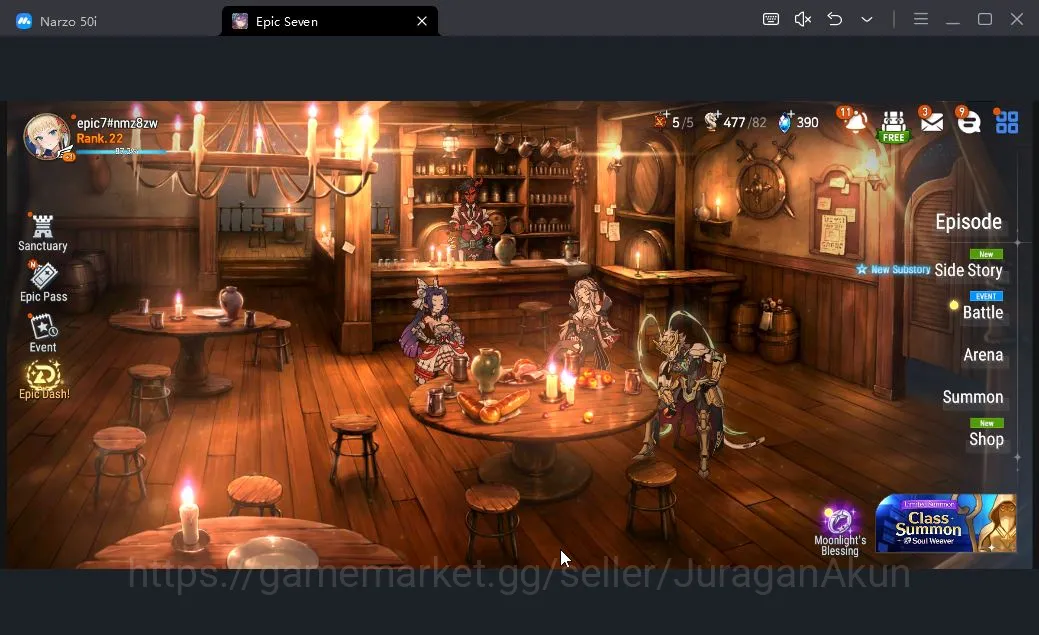Open Moonlight's Blessing
This screenshot has width=1039, height=635.
[x=840, y=530]
